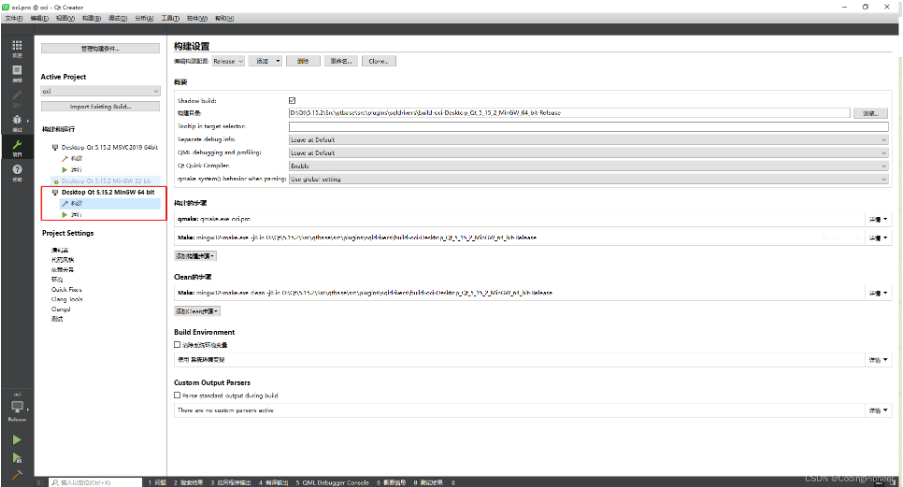Screen dimensions: 903x487
Task: Open 添加构建步骤 (Add Build Step) menu
Action: [x=196, y=256]
